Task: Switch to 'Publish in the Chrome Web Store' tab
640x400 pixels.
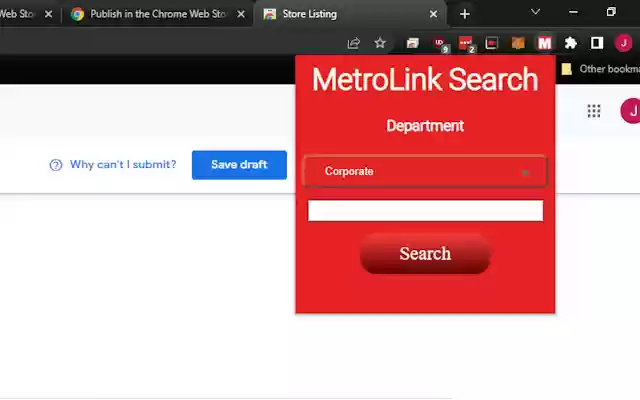Action: (x=158, y=14)
